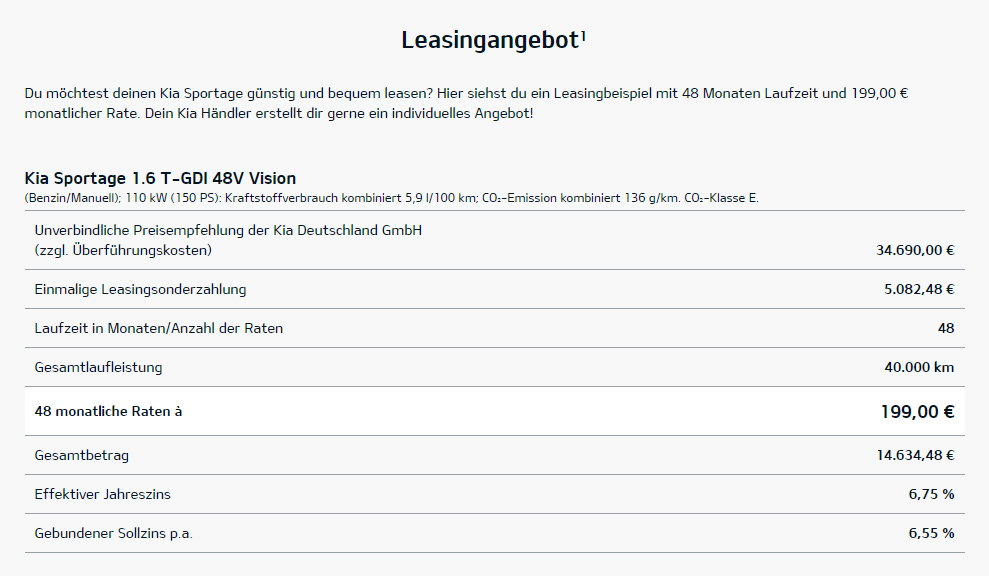
Task: Select the 40.000 km mileage value
Action: pos(919,367)
